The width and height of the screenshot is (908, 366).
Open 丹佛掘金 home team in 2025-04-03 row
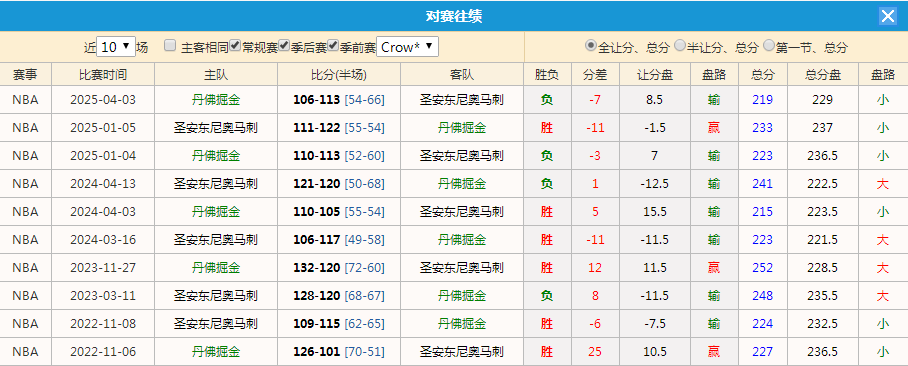216,100
